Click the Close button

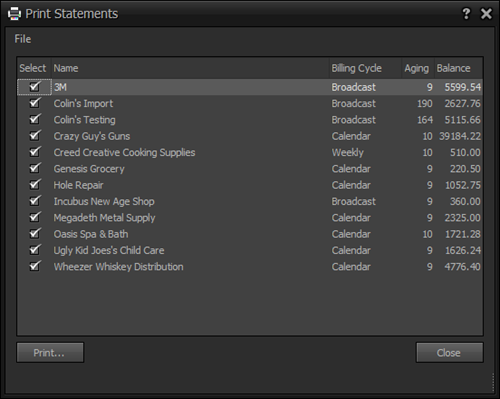tap(449, 352)
